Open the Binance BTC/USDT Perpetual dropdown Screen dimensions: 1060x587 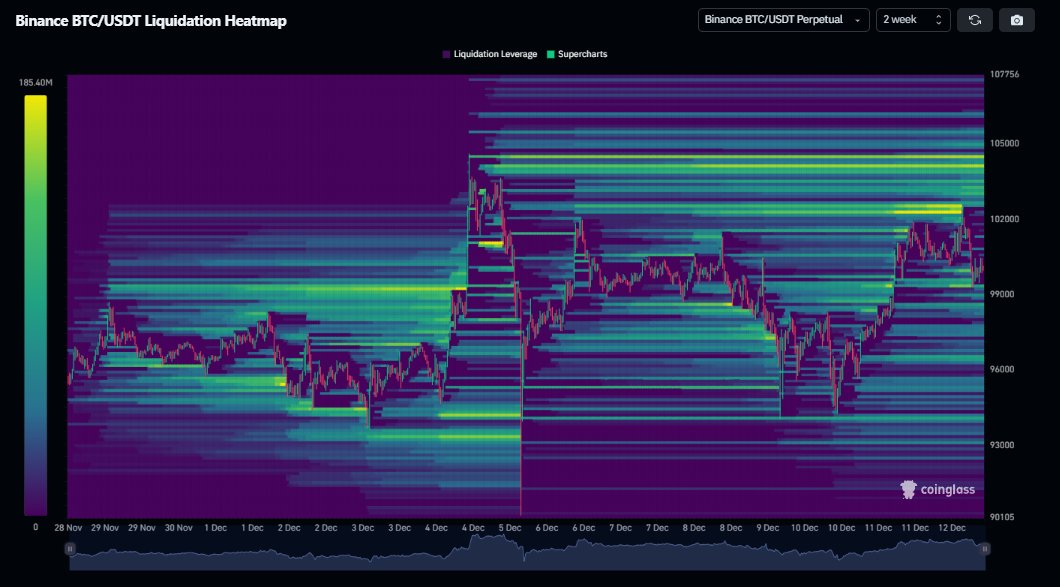coord(782,20)
